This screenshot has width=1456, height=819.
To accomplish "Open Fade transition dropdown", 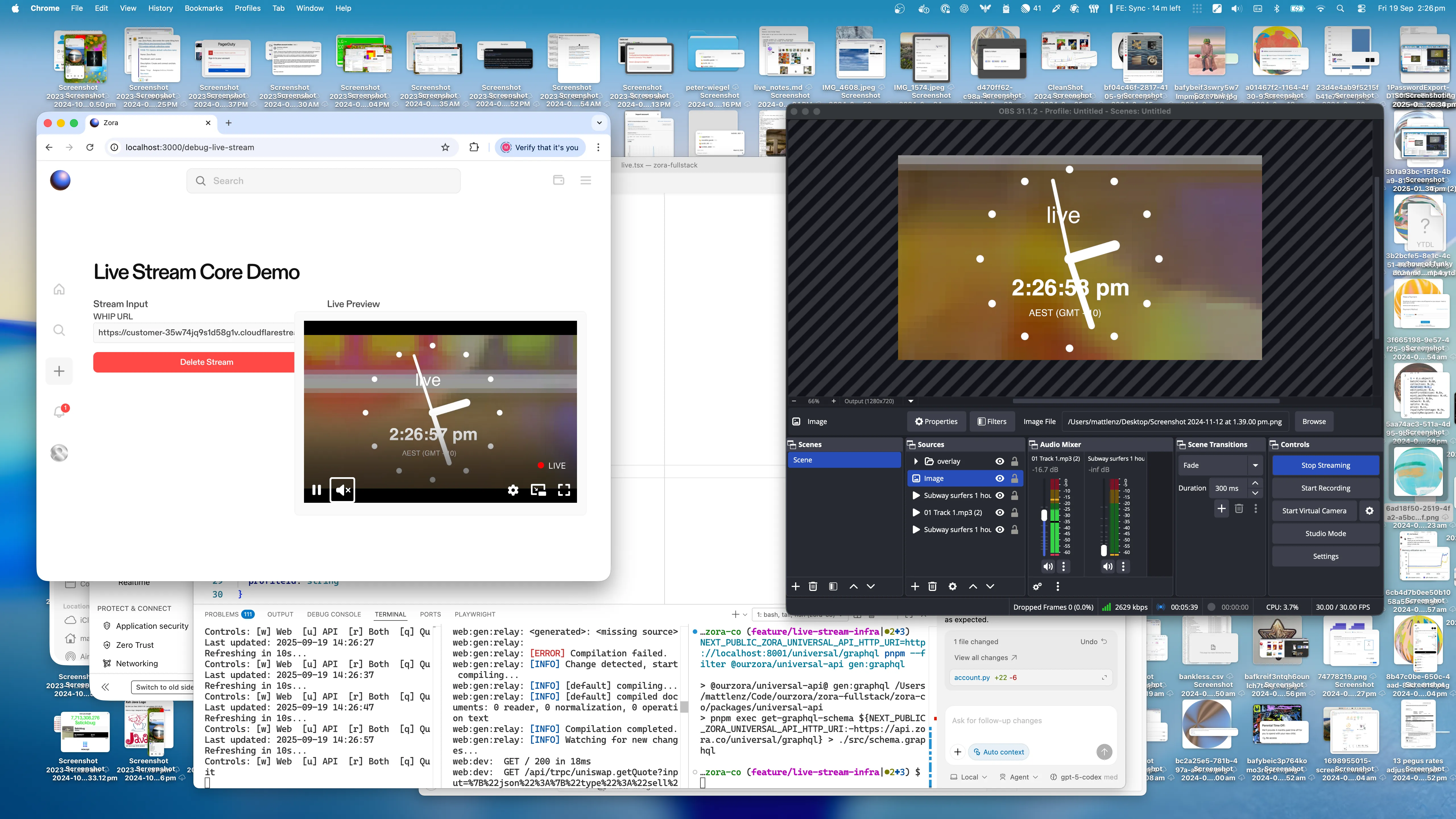I will point(1220,465).
